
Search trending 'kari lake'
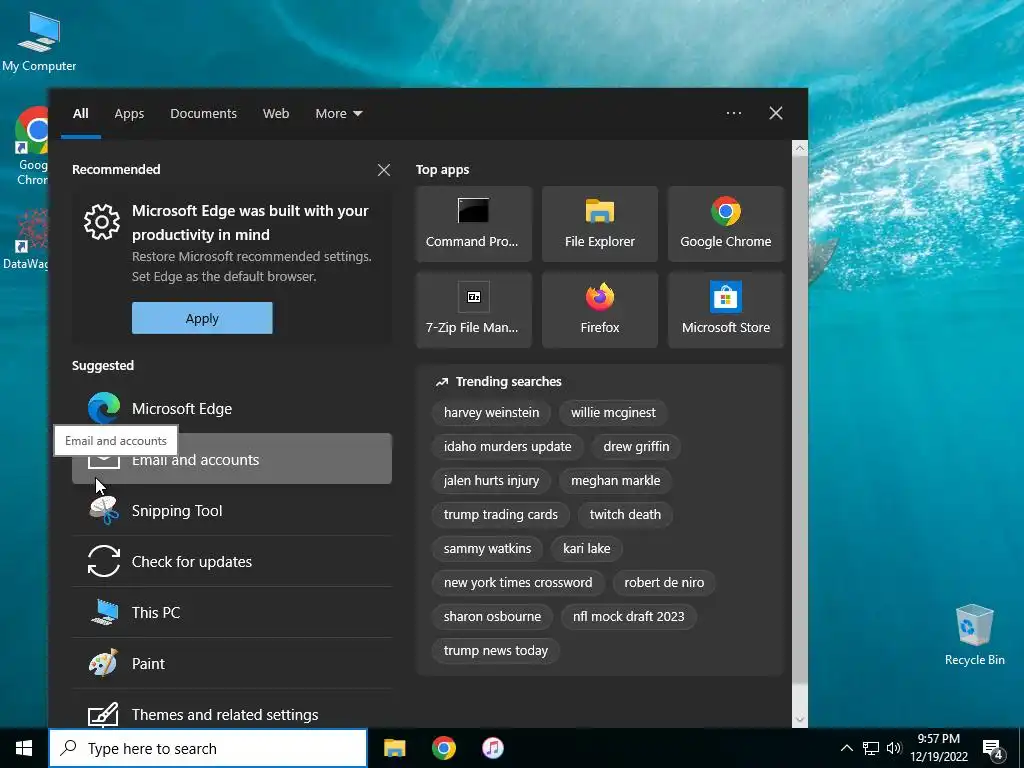586,548
